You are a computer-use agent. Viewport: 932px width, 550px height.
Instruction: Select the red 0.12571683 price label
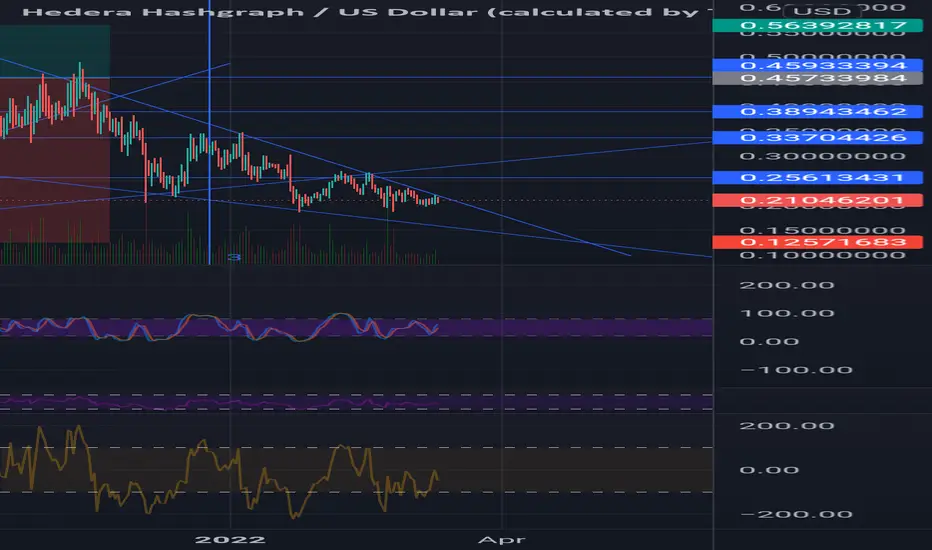(x=817, y=241)
